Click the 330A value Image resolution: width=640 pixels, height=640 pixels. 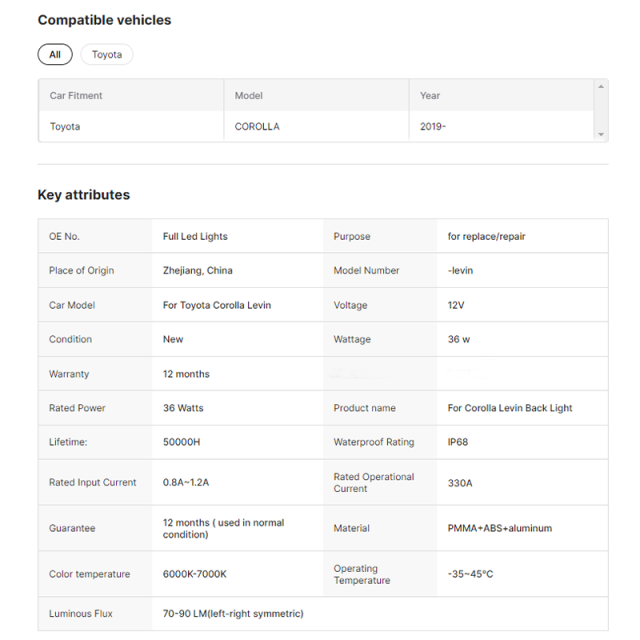point(460,483)
